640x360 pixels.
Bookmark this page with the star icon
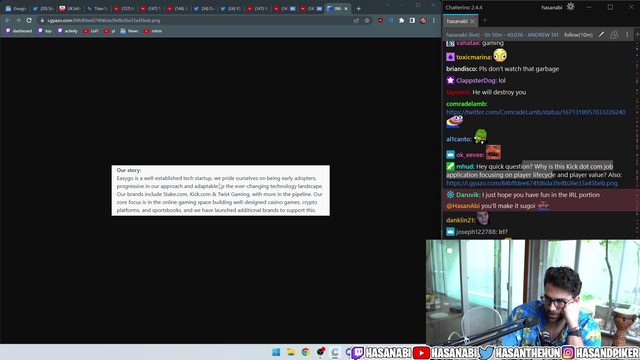coord(367,20)
